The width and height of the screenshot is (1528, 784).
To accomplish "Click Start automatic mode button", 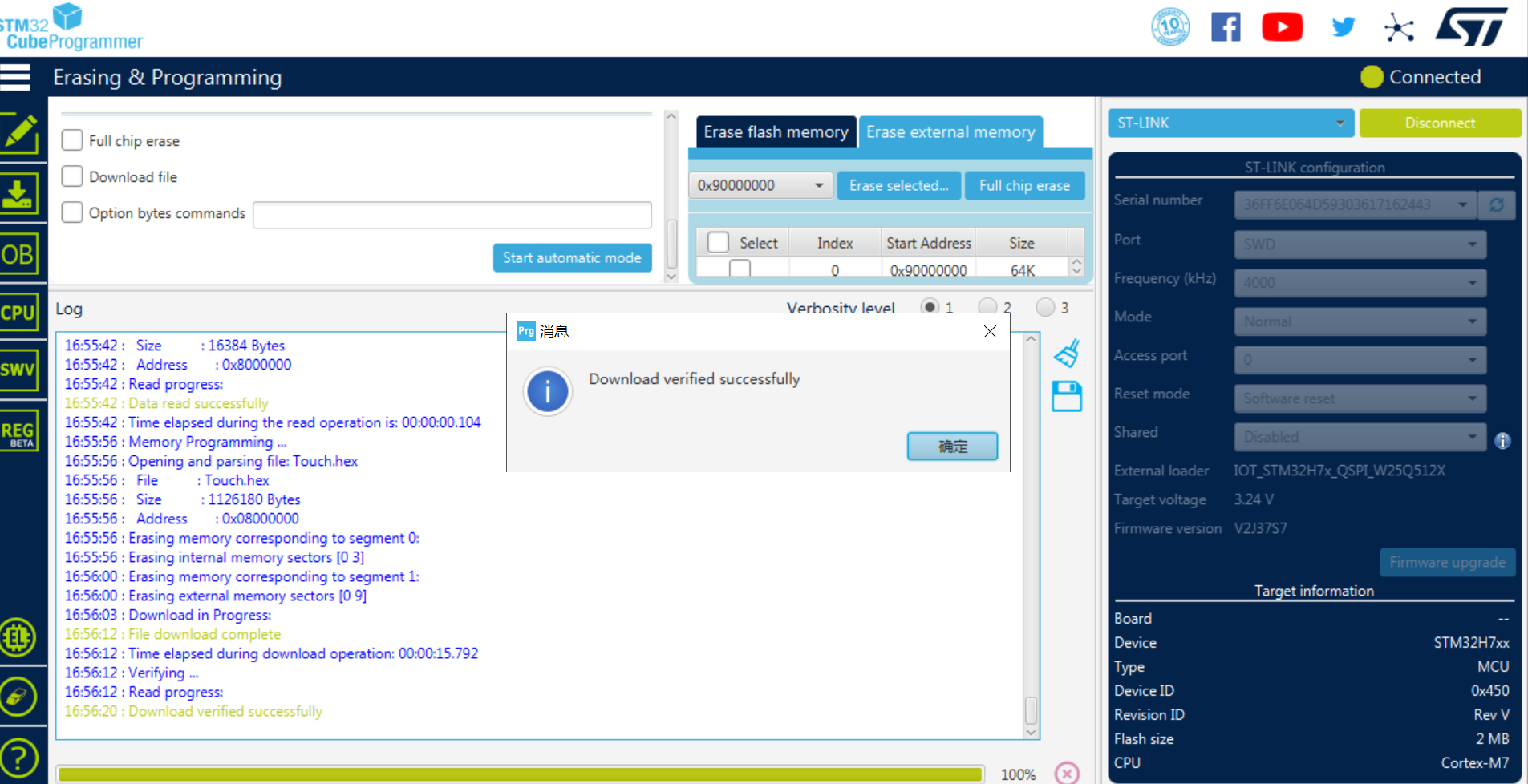I will [572, 257].
